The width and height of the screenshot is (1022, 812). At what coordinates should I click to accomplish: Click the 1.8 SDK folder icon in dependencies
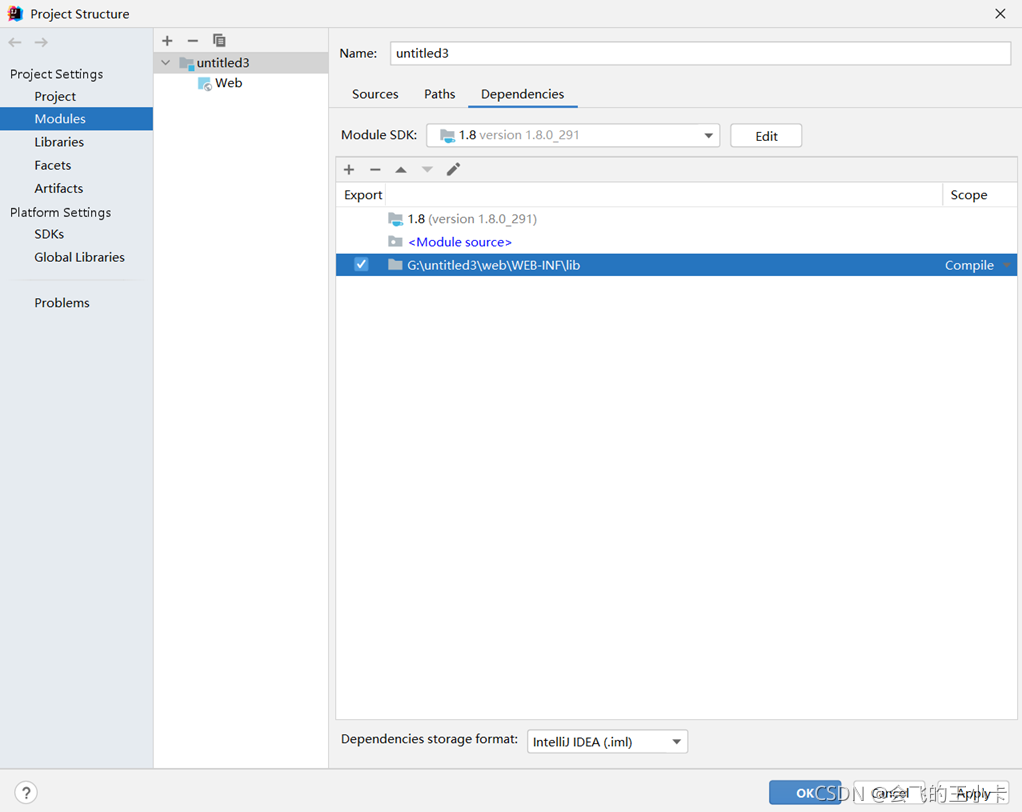click(x=396, y=219)
